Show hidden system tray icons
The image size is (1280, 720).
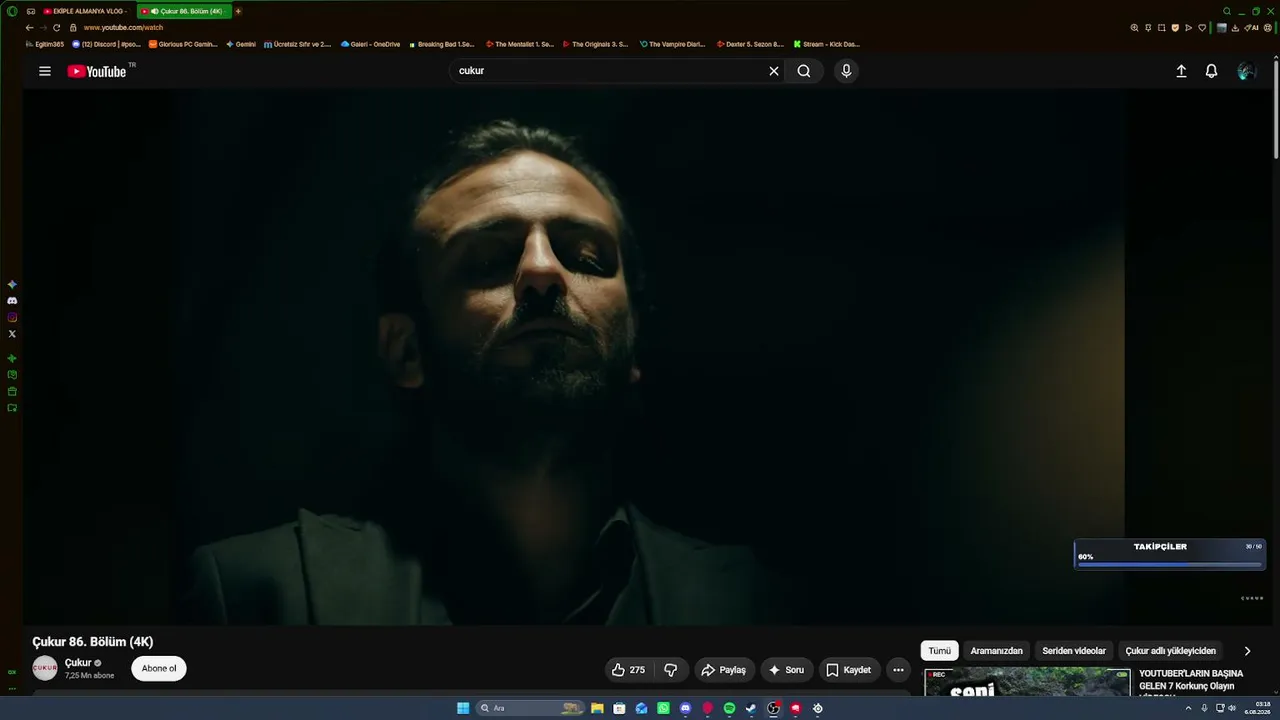pyautogui.click(x=1188, y=708)
